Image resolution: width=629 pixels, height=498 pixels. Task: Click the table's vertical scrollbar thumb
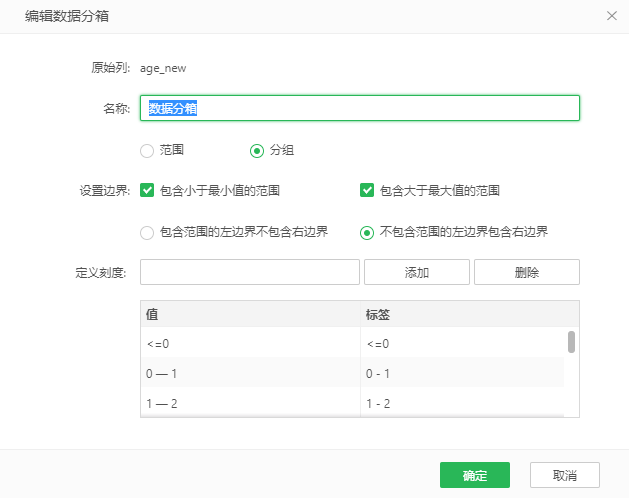click(x=572, y=342)
